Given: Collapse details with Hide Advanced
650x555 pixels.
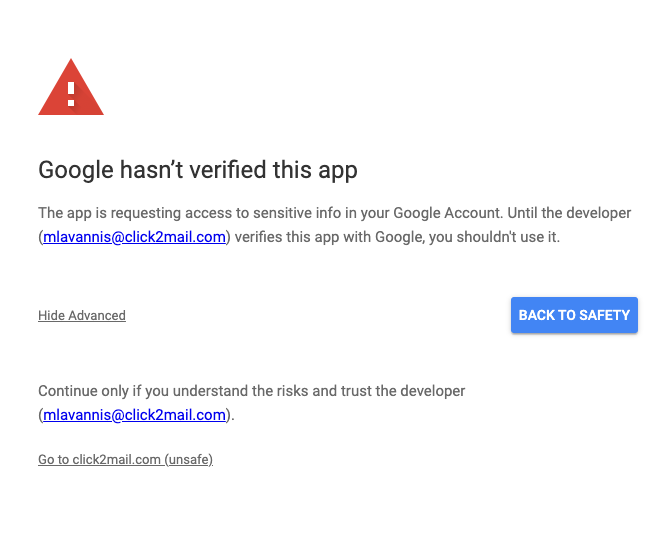Looking at the screenshot, I should point(82,316).
